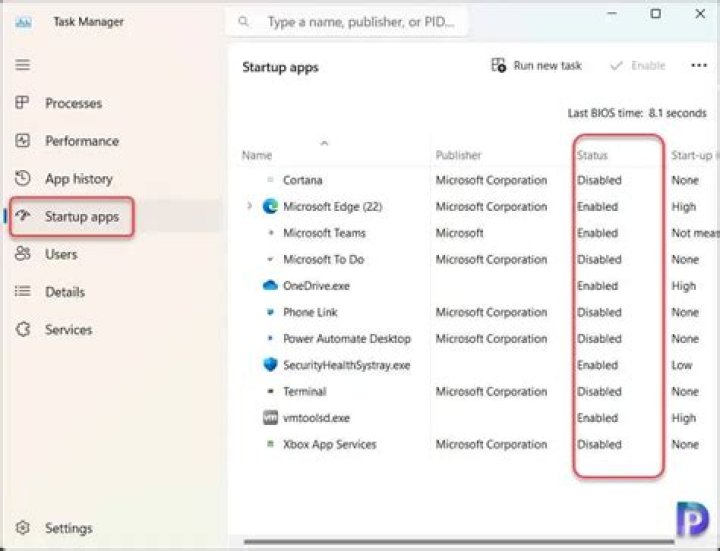Click the Settings gear icon

tap(22, 528)
